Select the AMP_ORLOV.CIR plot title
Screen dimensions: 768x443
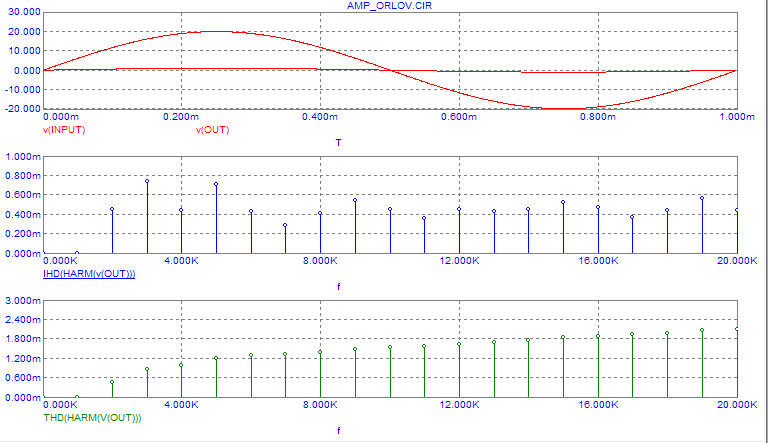tap(389, 5)
